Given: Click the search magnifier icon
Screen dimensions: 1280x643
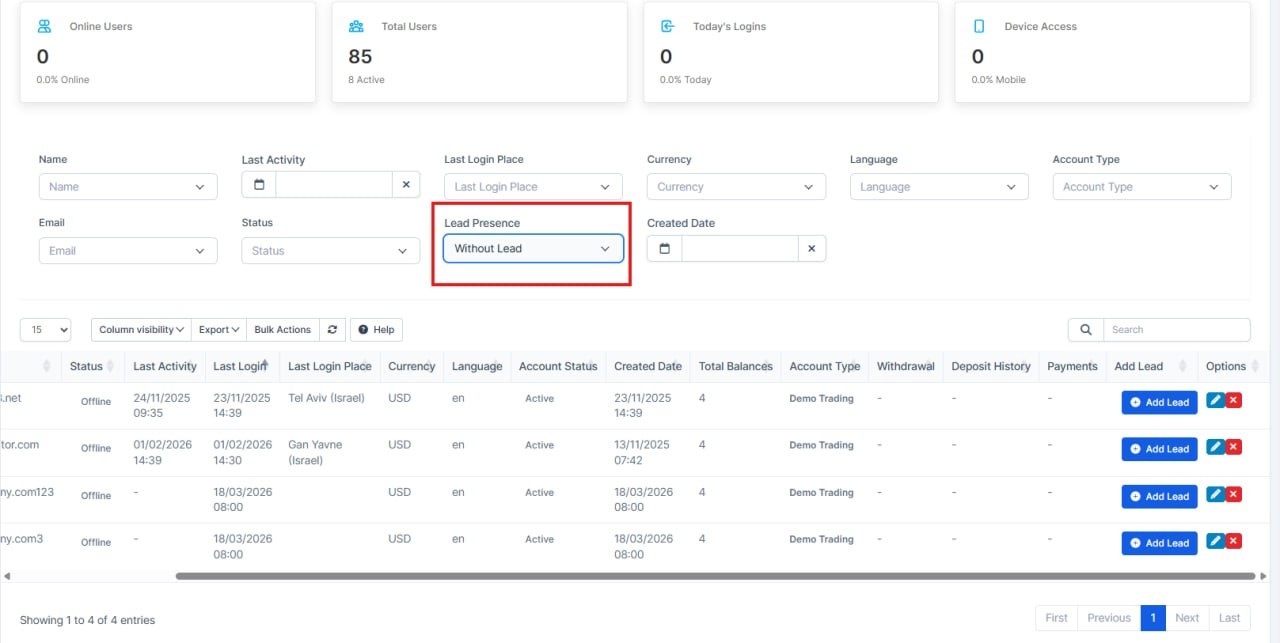Looking at the screenshot, I should 1085,330.
